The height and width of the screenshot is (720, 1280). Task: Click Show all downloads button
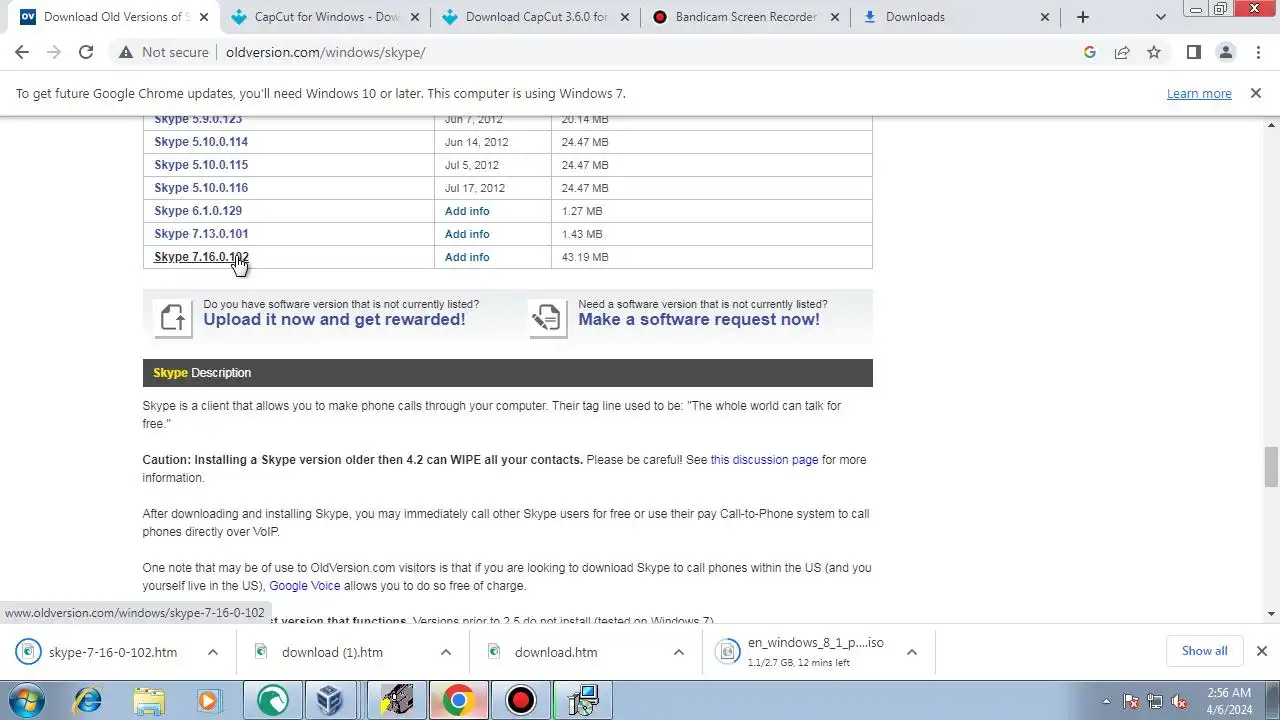[1204, 651]
